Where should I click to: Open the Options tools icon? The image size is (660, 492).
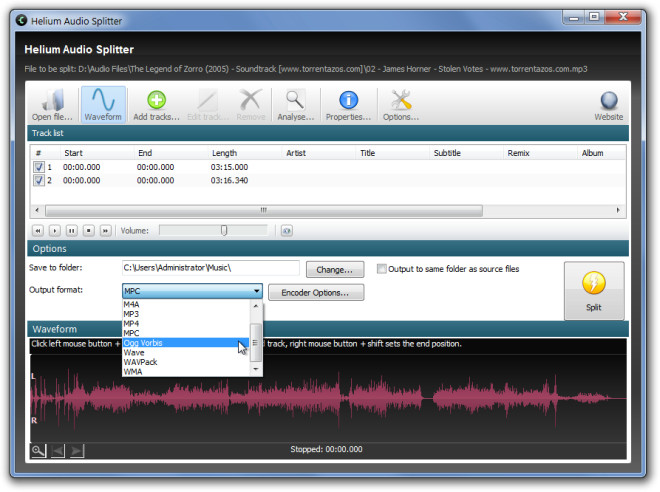(401, 105)
